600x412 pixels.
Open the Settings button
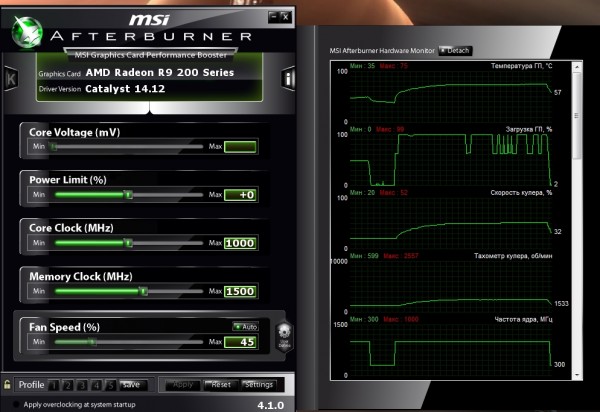pyautogui.click(x=259, y=385)
